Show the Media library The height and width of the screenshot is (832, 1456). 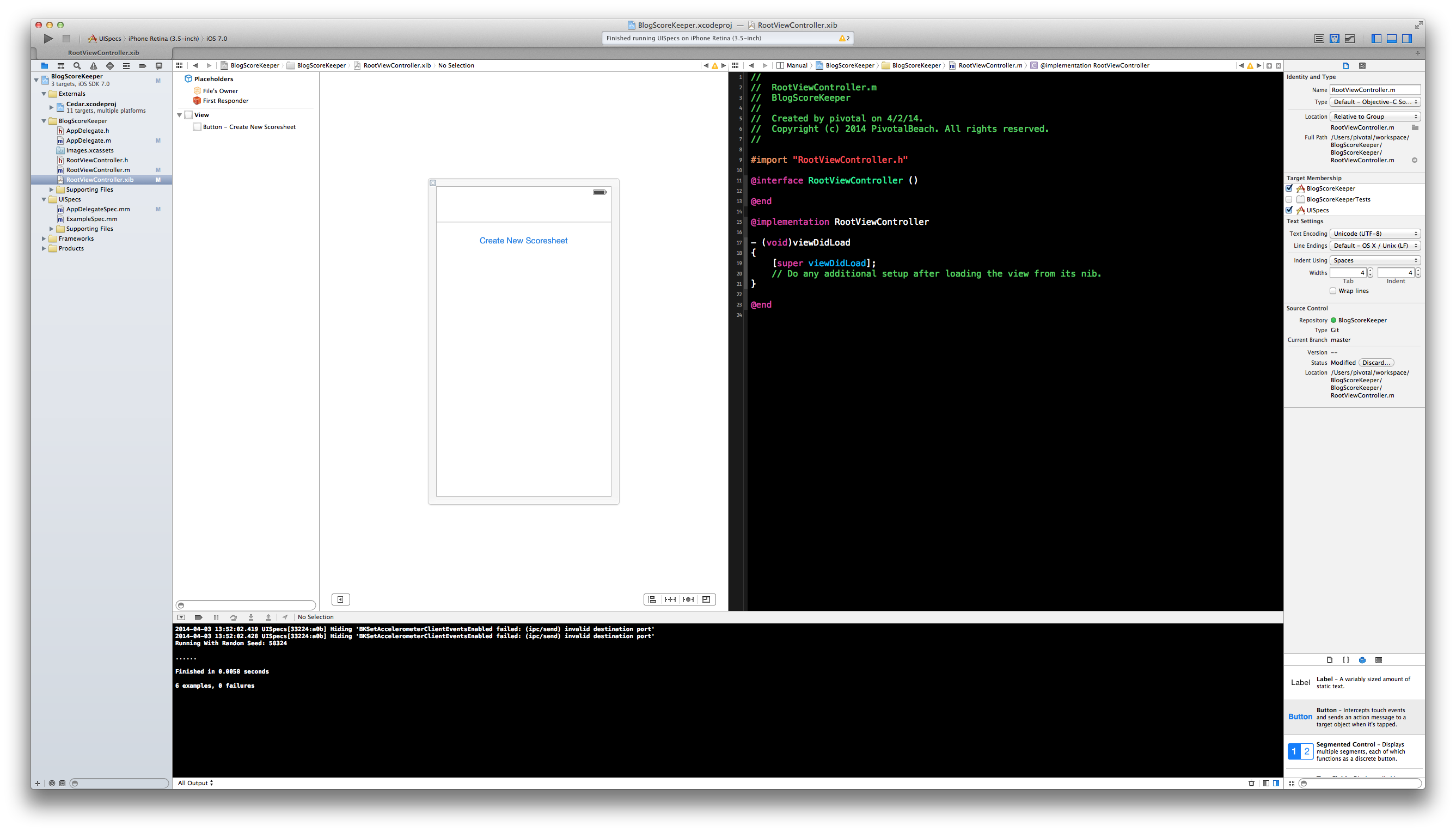point(1379,660)
